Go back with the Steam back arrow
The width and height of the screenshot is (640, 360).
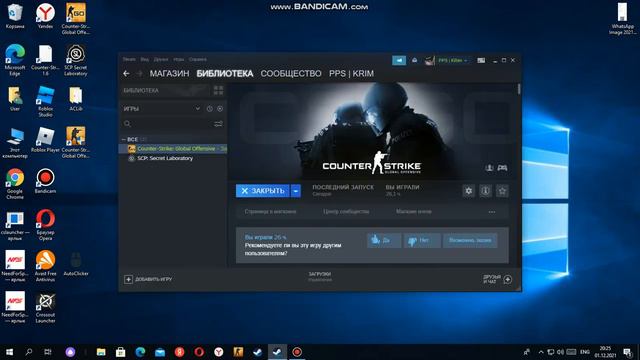click(126, 73)
